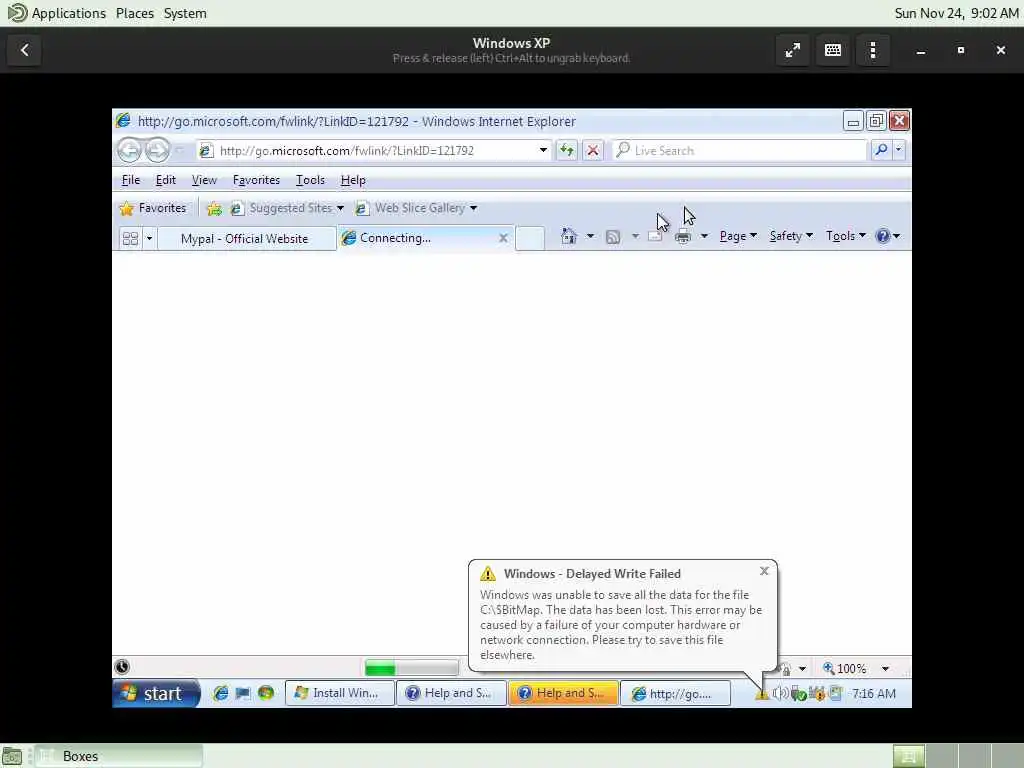Open the Quick Tabs list dropdown arrow
The height and width of the screenshot is (768, 1024).
pyautogui.click(x=149, y=238)
